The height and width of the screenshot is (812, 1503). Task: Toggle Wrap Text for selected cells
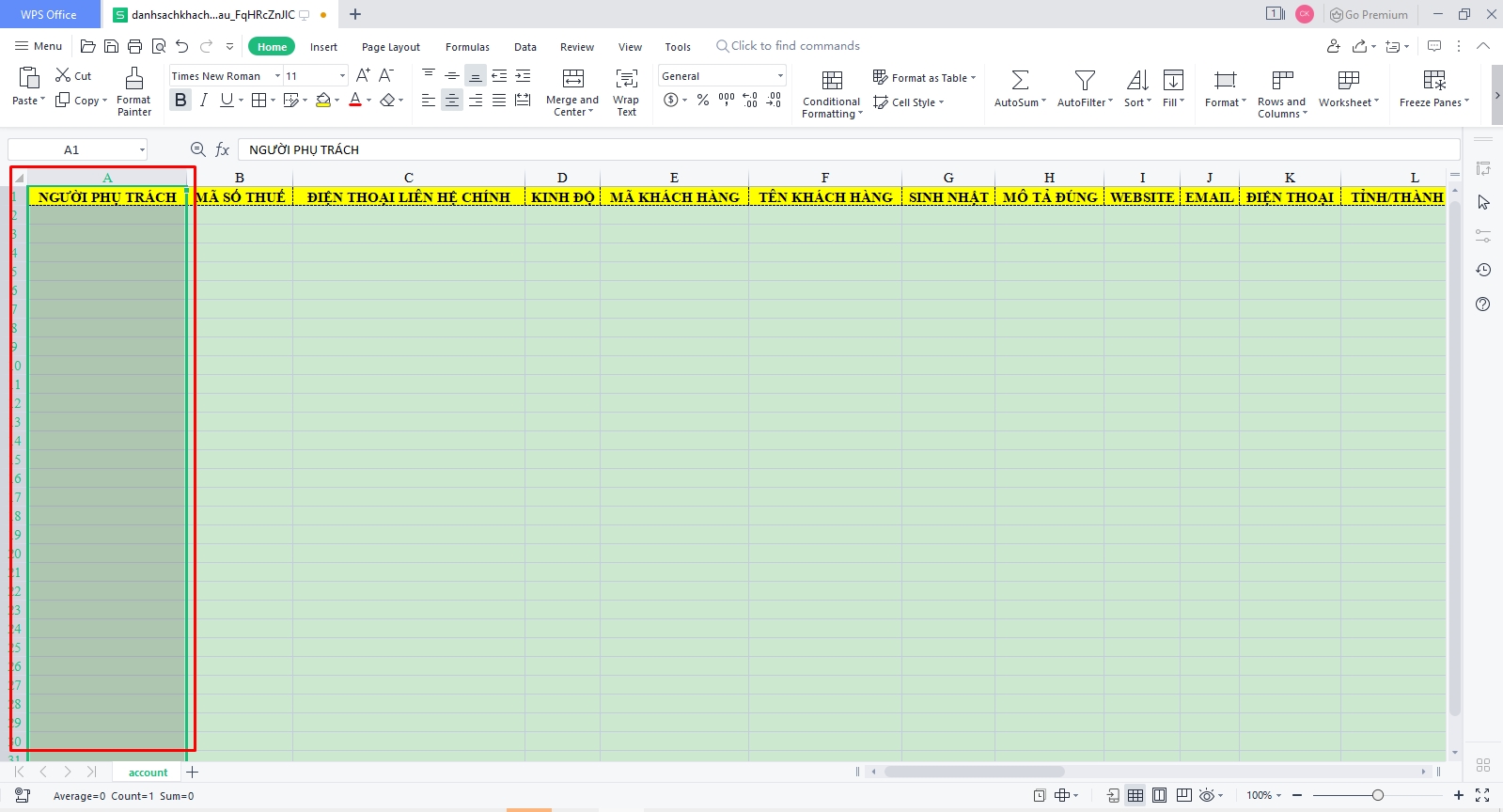626,79
